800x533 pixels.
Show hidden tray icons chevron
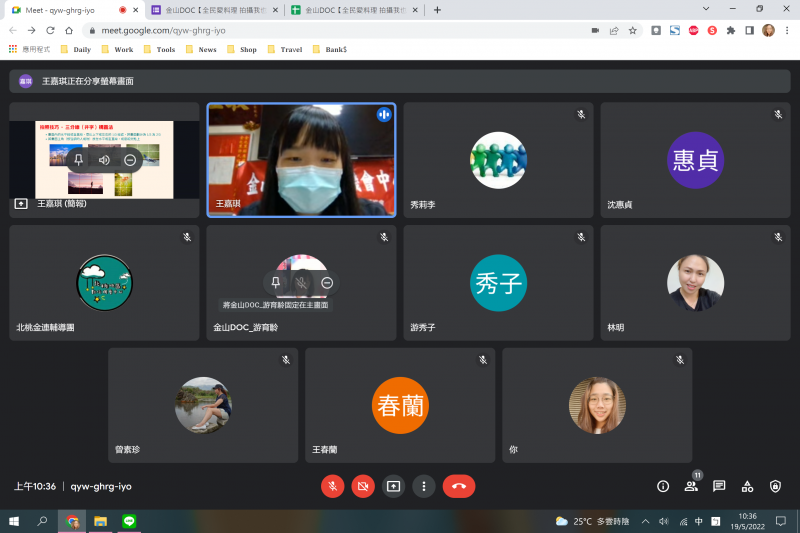pyautogui.click(x=645, y=521)
